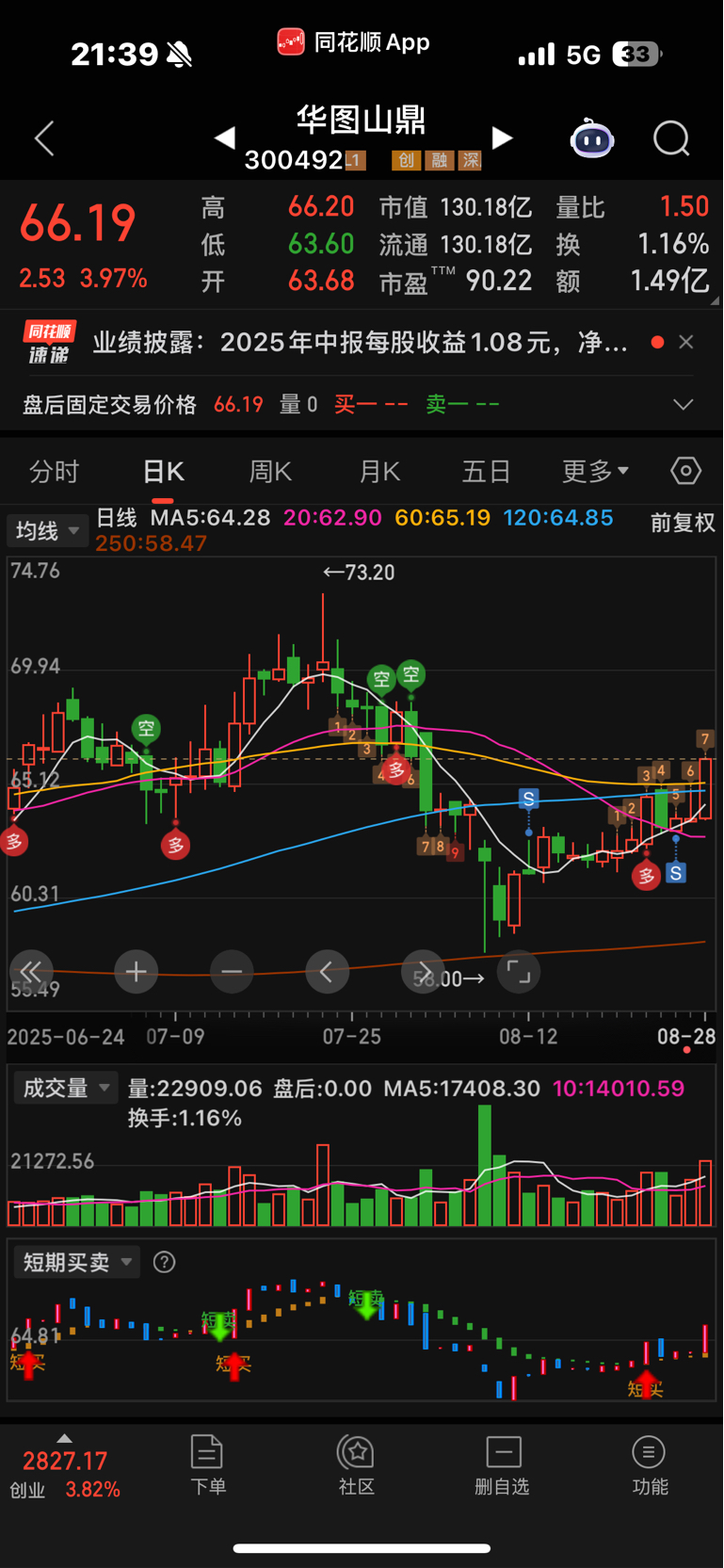Dismiss the 业绩披露 news banner
The width and height of the screenshot is (724, 1568).
tap(686, 342)
